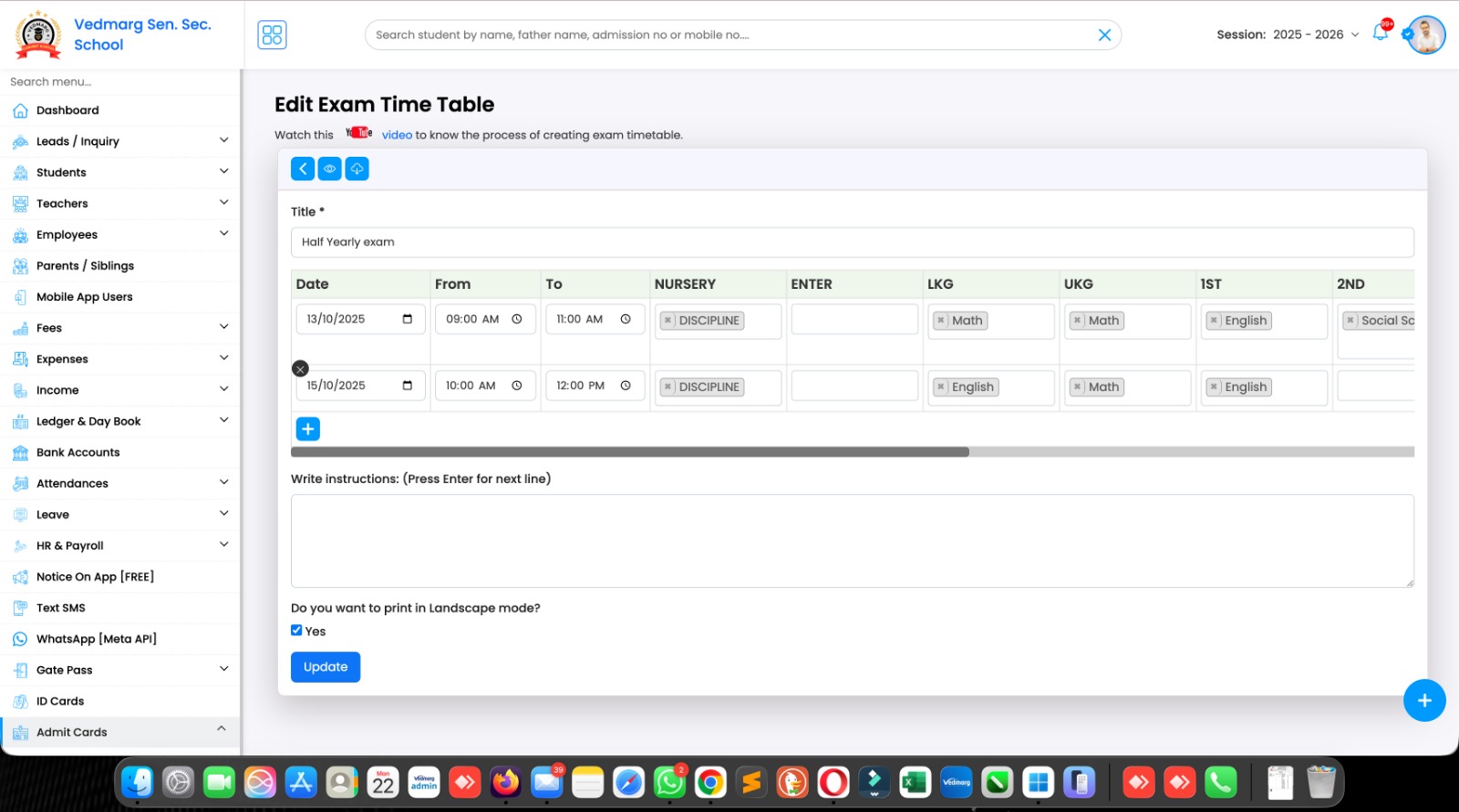Screen dimensions: 1459x812
Task: Open clock picker for 09:00 AM time
Action: [517, 319]
